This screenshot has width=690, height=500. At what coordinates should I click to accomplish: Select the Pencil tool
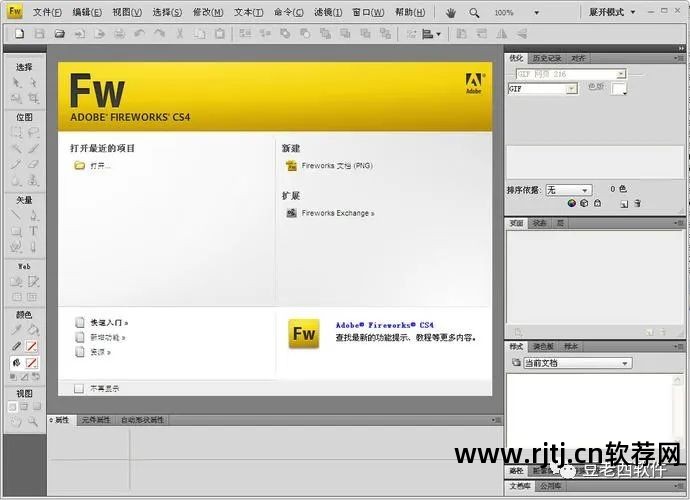16,164
